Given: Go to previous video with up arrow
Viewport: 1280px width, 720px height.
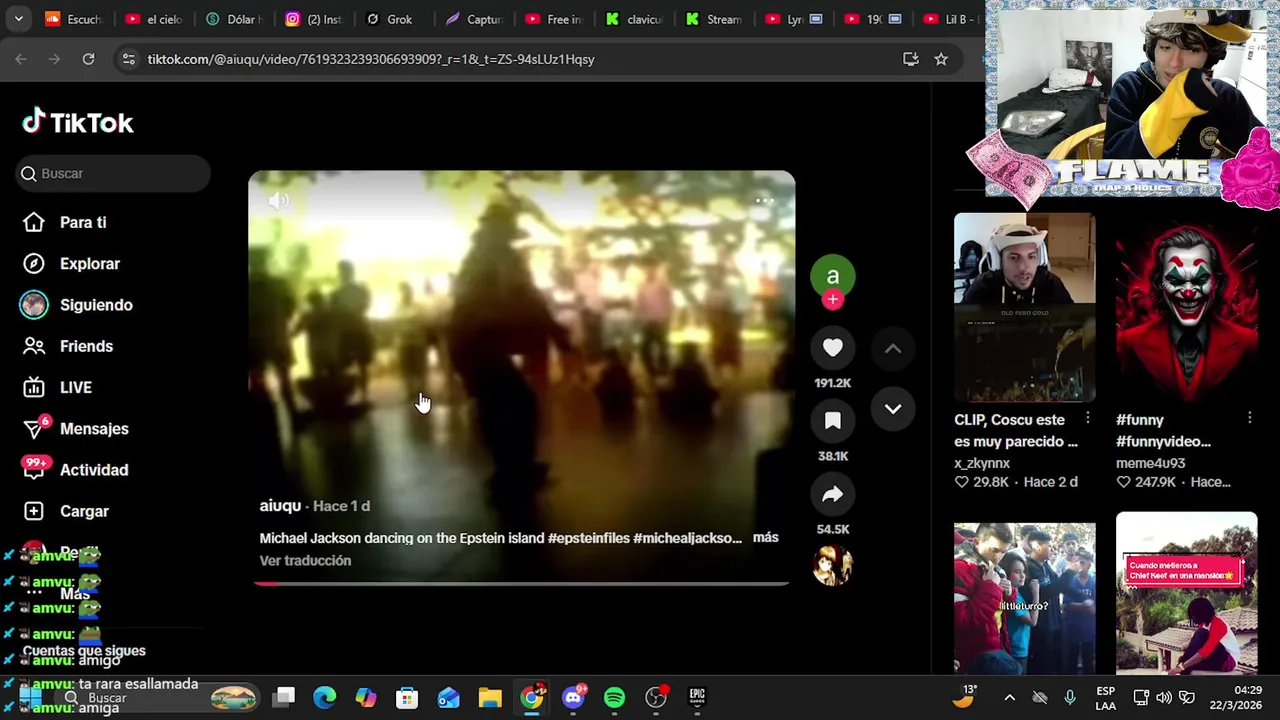Looking at the screenshot, I should tap(893, 349).
